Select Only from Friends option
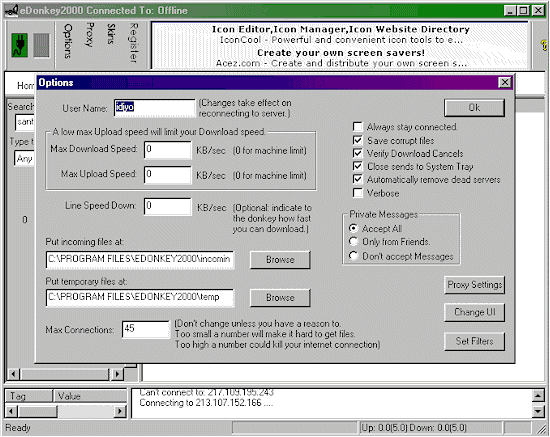 (x=354, y=242)
